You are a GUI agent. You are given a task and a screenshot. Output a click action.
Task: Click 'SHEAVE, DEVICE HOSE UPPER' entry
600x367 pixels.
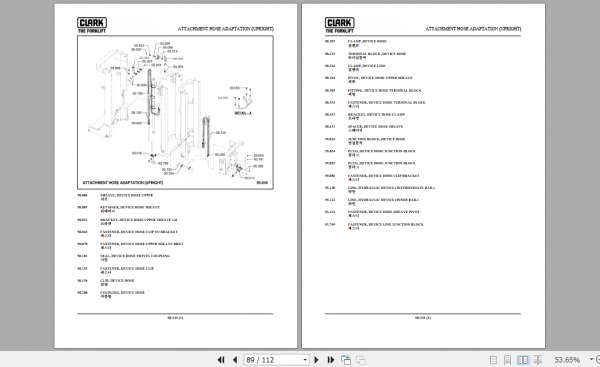pos(126,195)
